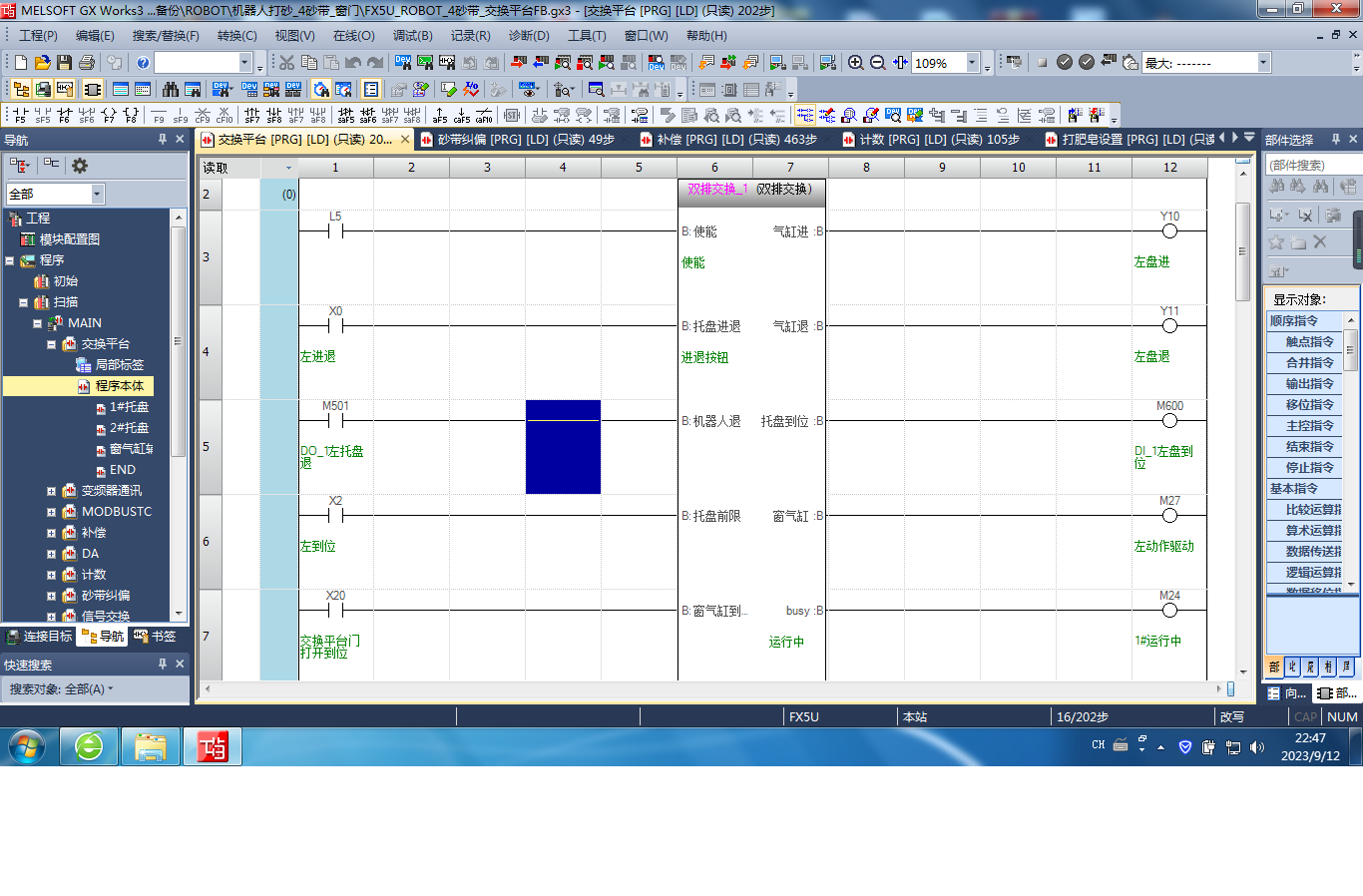Insert output coil with F7 button
The height and width of the screenshot is (896, 1363).
click(110, 116)
